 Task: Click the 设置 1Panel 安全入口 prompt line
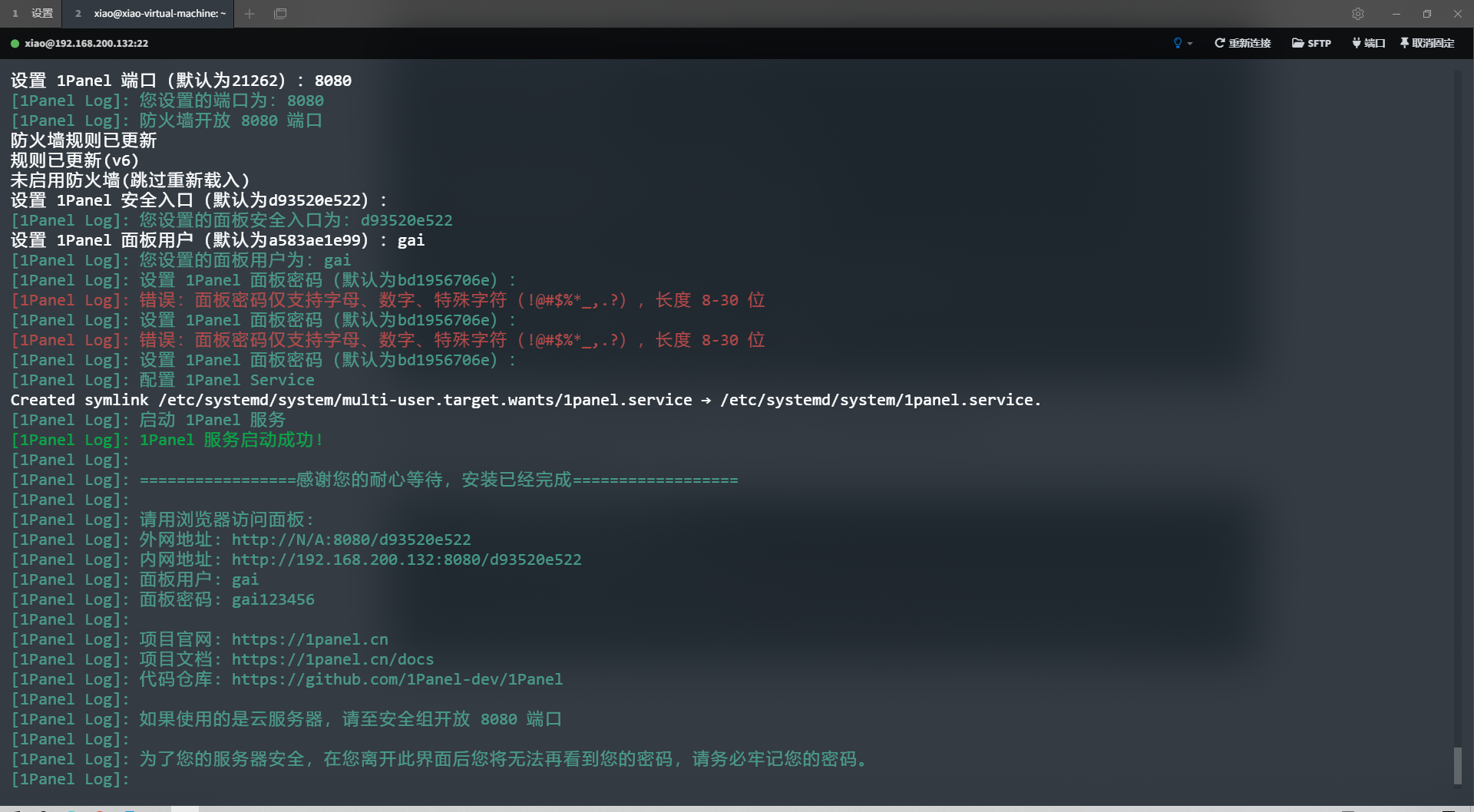(199, 200)
